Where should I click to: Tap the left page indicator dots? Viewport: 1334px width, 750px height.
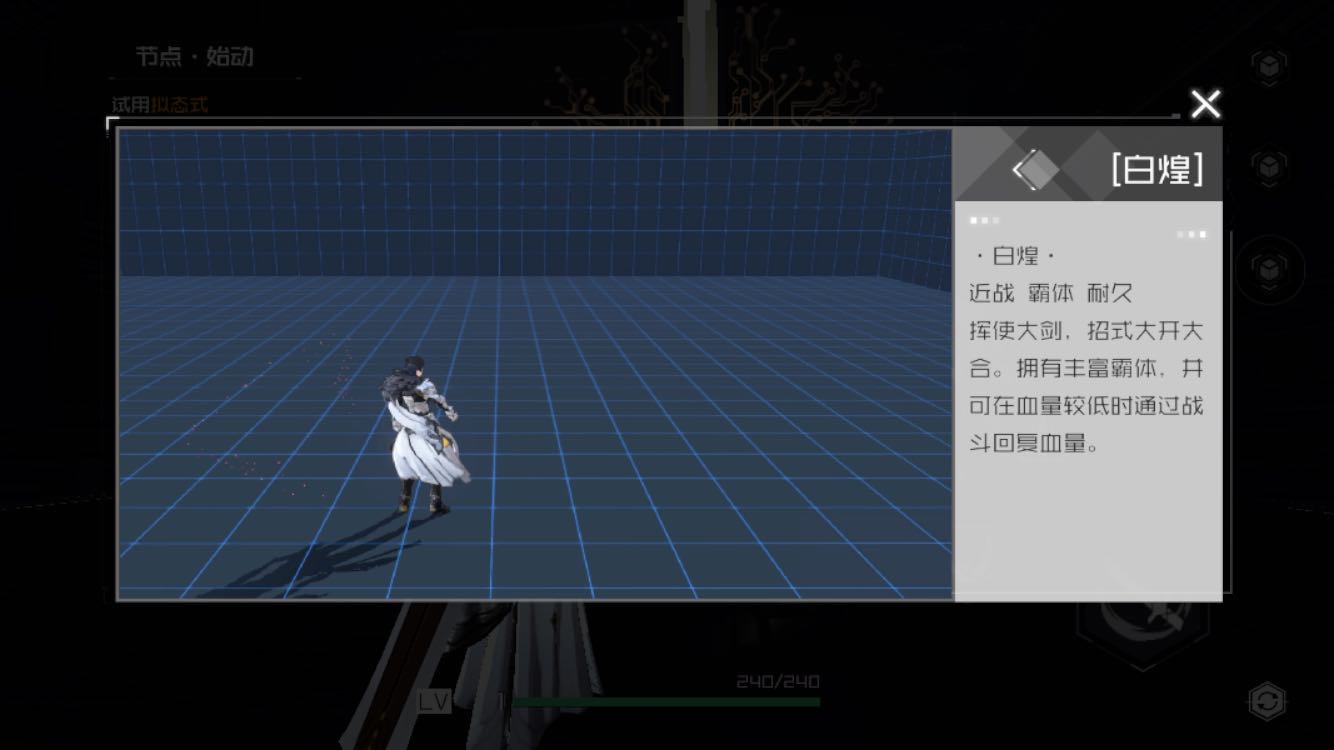tap(984, 220)
